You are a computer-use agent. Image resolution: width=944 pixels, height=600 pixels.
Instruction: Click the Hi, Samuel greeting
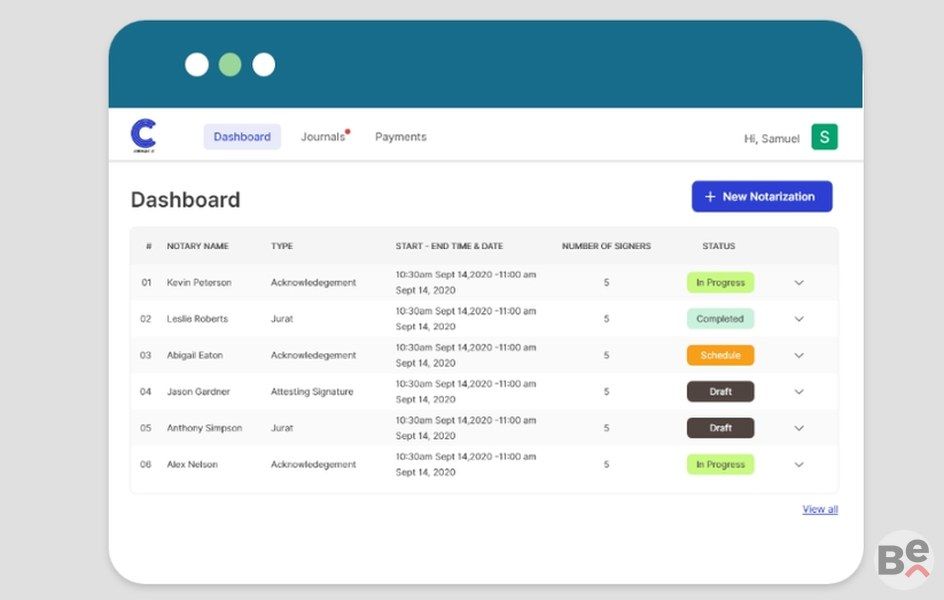(772, 138)
